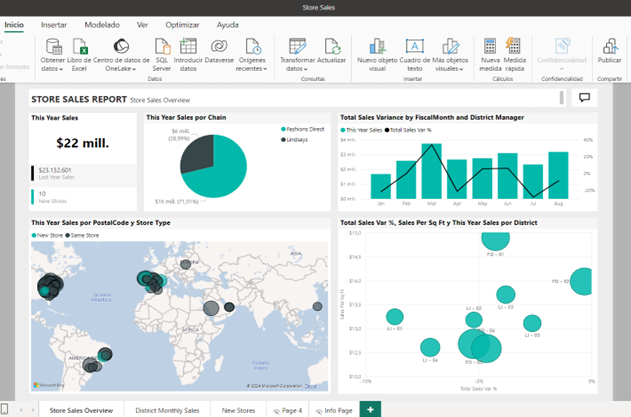Image resolution: width=631 pixels, height=417 pixels.
Task: Toggle Same Store map legend item
Action: tap(82, 235)
